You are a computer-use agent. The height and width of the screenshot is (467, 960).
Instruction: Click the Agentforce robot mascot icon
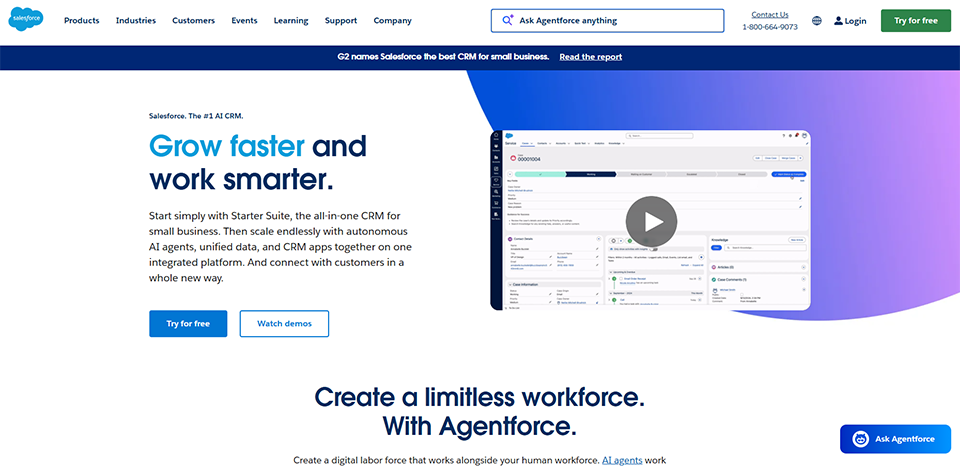[x=861, y=439]
